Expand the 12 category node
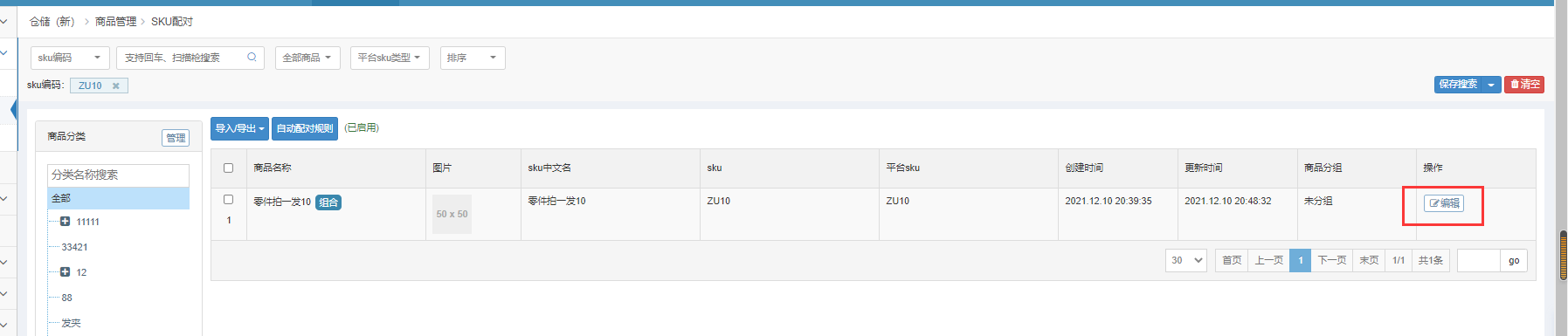This screenshot has width=1568, height=336. click(x=65, y=272)
